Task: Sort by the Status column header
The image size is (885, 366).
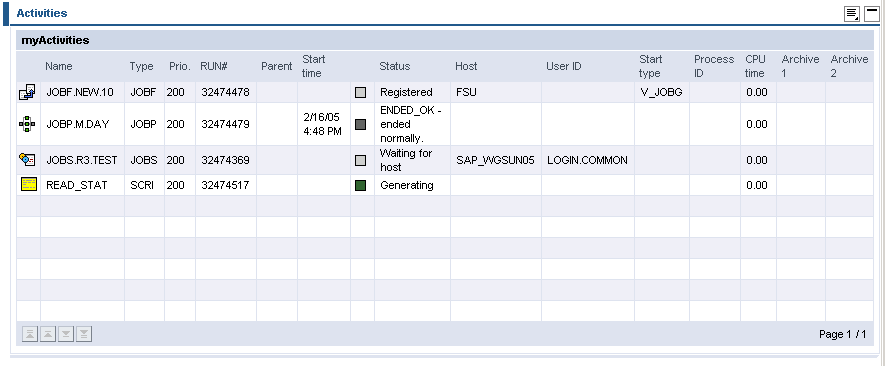Action: click(395, 66)
